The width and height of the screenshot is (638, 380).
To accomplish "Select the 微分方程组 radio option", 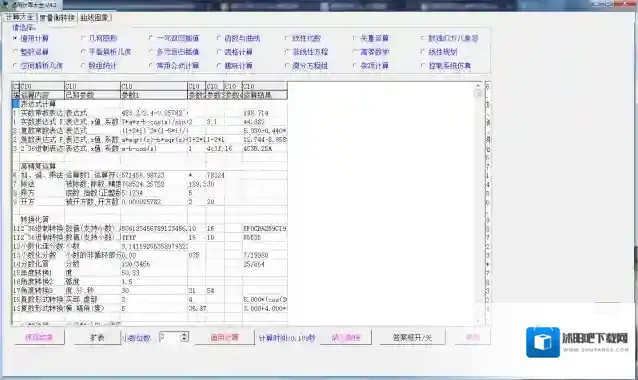I will 307,65.
